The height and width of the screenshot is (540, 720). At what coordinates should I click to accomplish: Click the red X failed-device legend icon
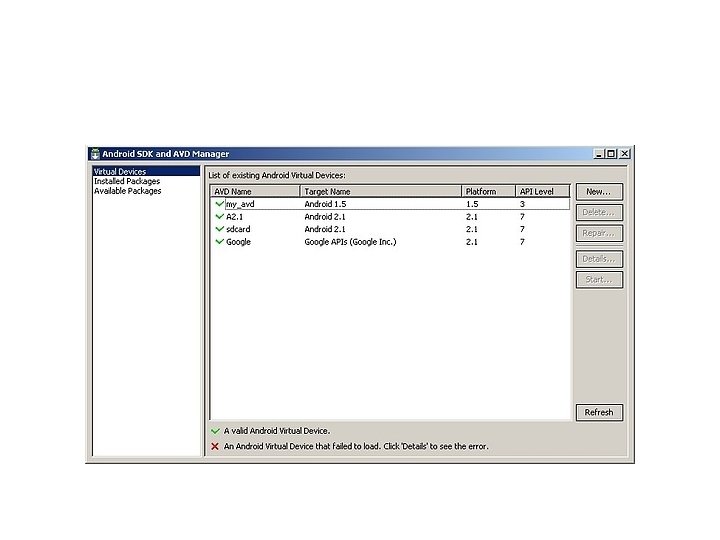tap(215, 446)
